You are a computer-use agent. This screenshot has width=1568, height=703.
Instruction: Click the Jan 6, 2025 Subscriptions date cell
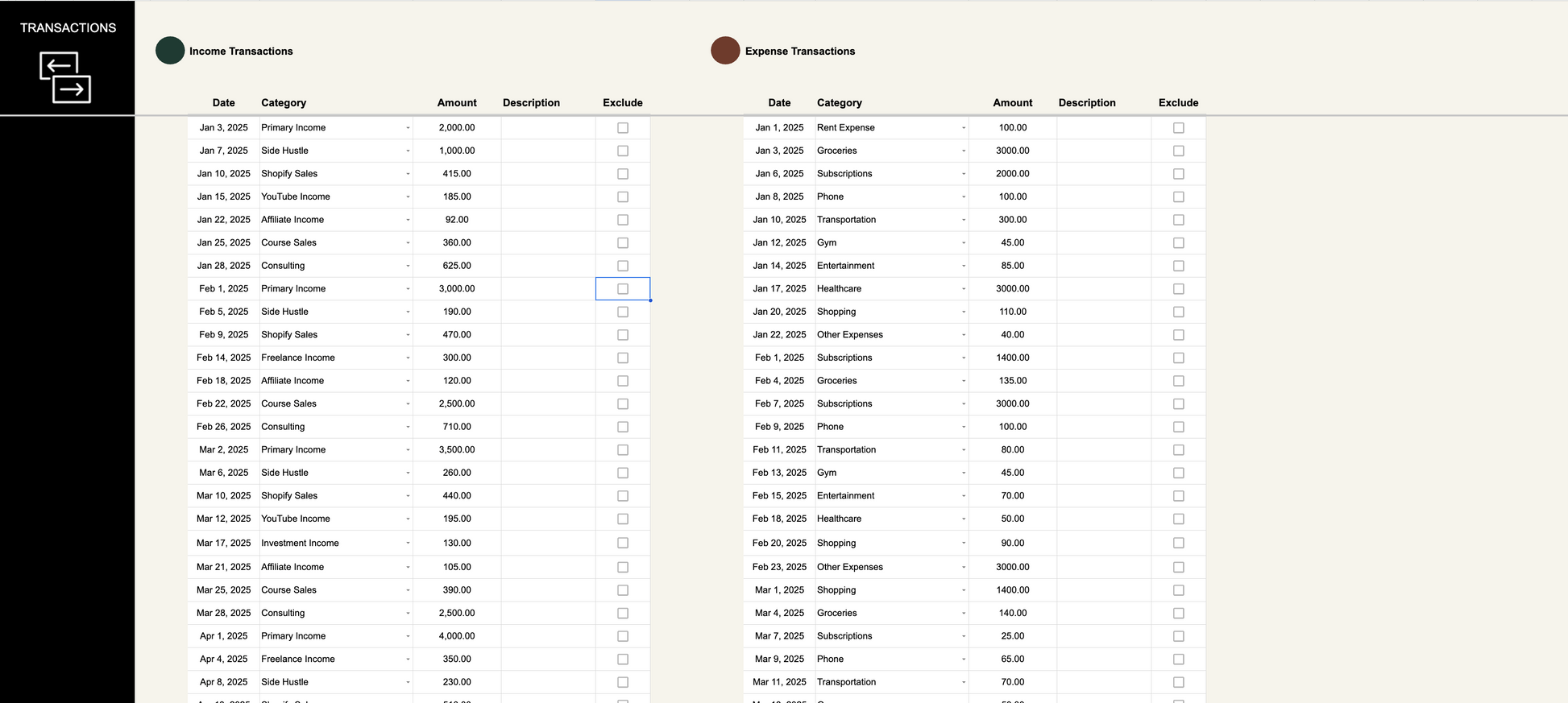[779, 174]
